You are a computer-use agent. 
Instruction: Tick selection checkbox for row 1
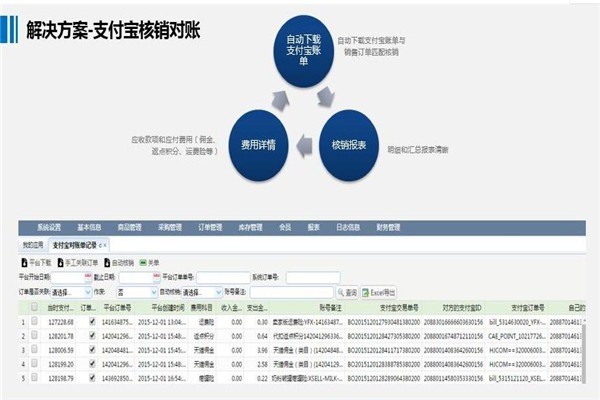click(34, 321)
